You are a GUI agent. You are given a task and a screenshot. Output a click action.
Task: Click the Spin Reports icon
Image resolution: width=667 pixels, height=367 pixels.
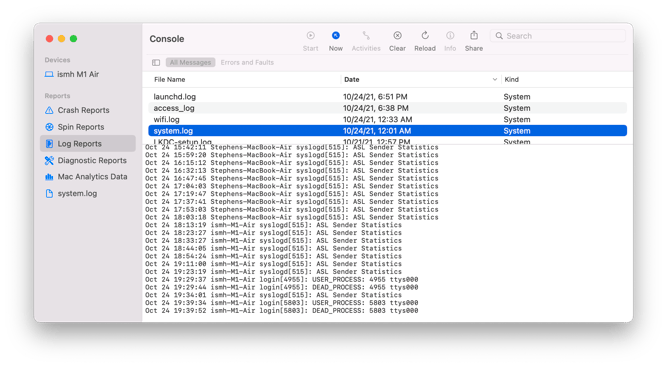(49, 127)
